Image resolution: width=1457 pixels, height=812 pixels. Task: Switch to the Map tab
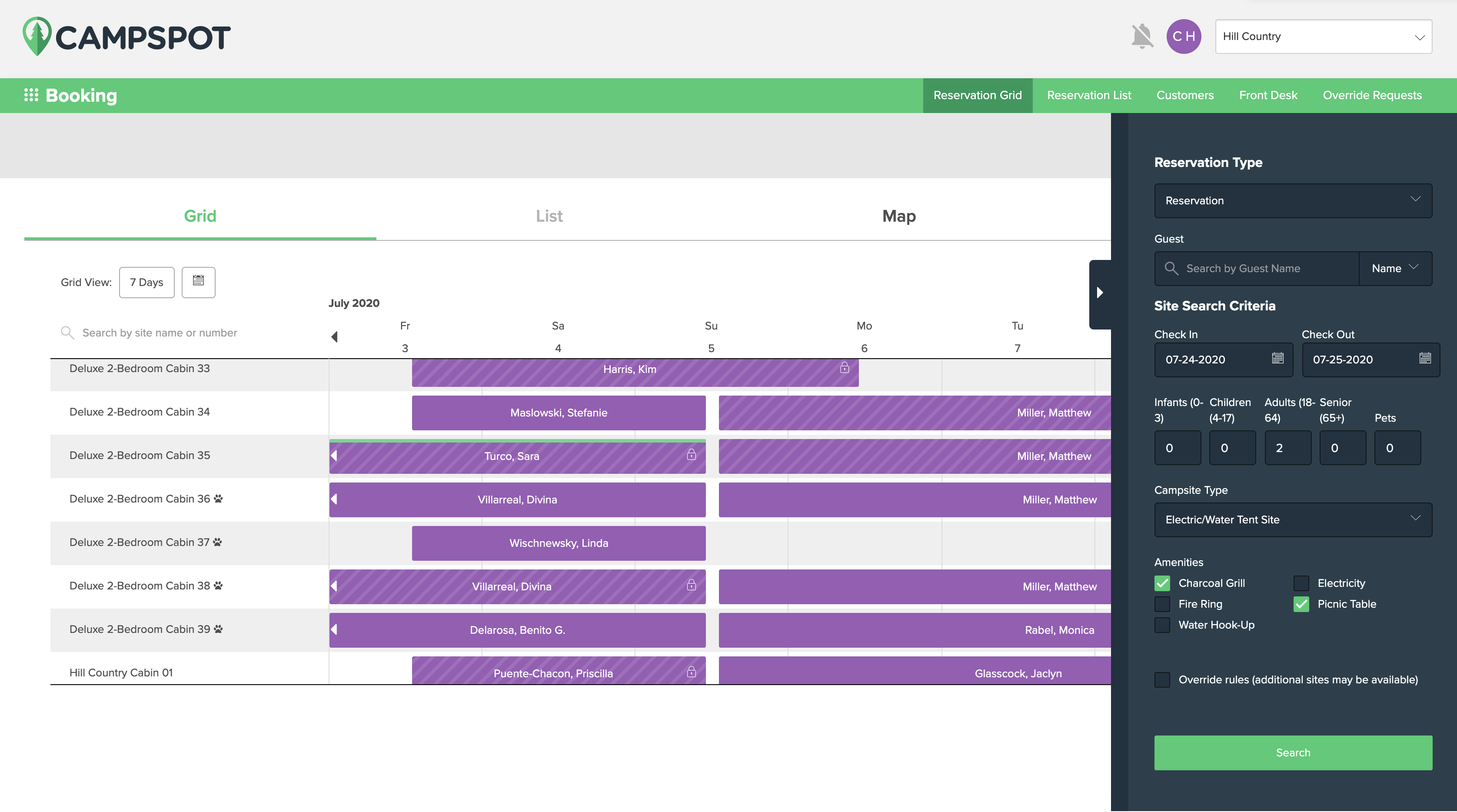pos(898,216)
